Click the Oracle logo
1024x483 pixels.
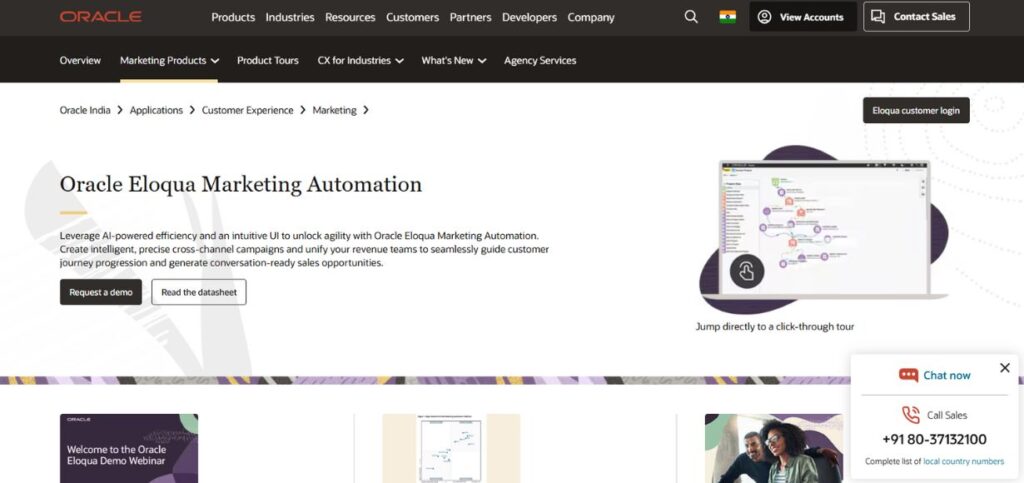coord(101,17)
